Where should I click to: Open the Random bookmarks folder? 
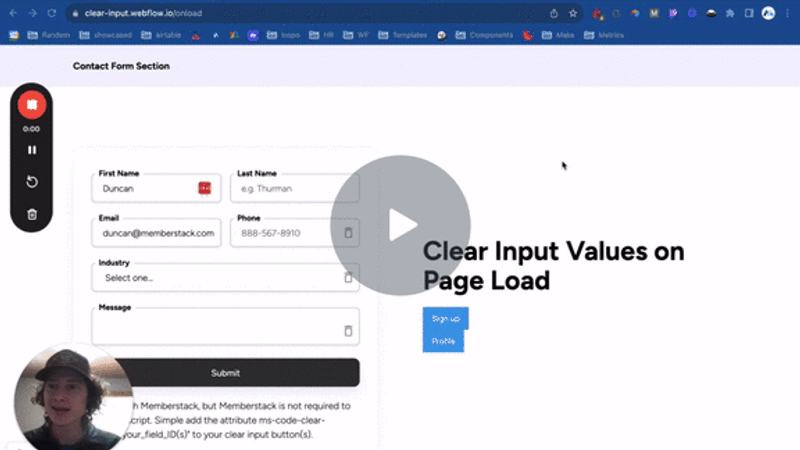(48, 35)
